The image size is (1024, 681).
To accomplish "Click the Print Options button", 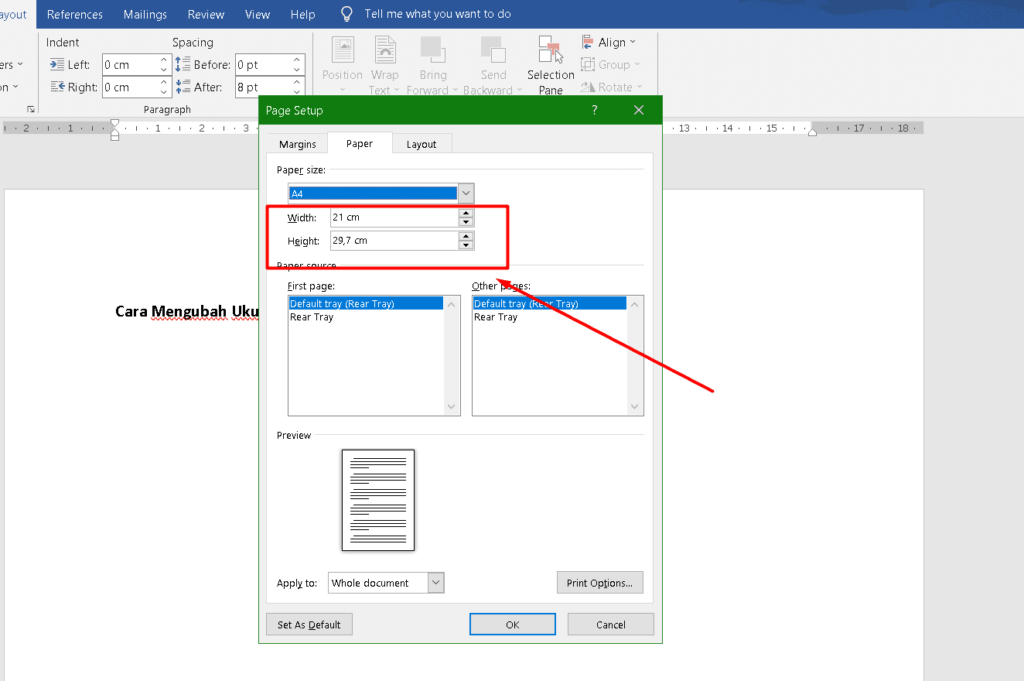I will (x=599, y=583).
